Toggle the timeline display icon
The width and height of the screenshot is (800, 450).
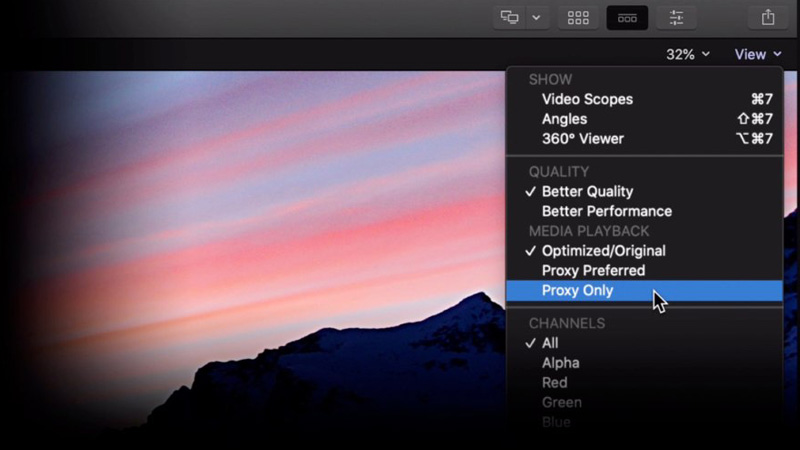627,17
